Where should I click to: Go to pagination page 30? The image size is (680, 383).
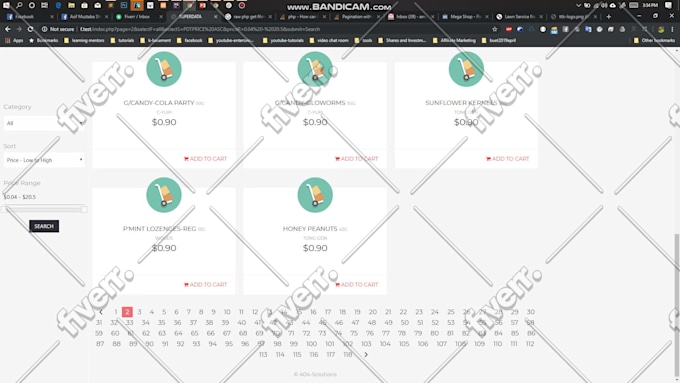point(530,312)
